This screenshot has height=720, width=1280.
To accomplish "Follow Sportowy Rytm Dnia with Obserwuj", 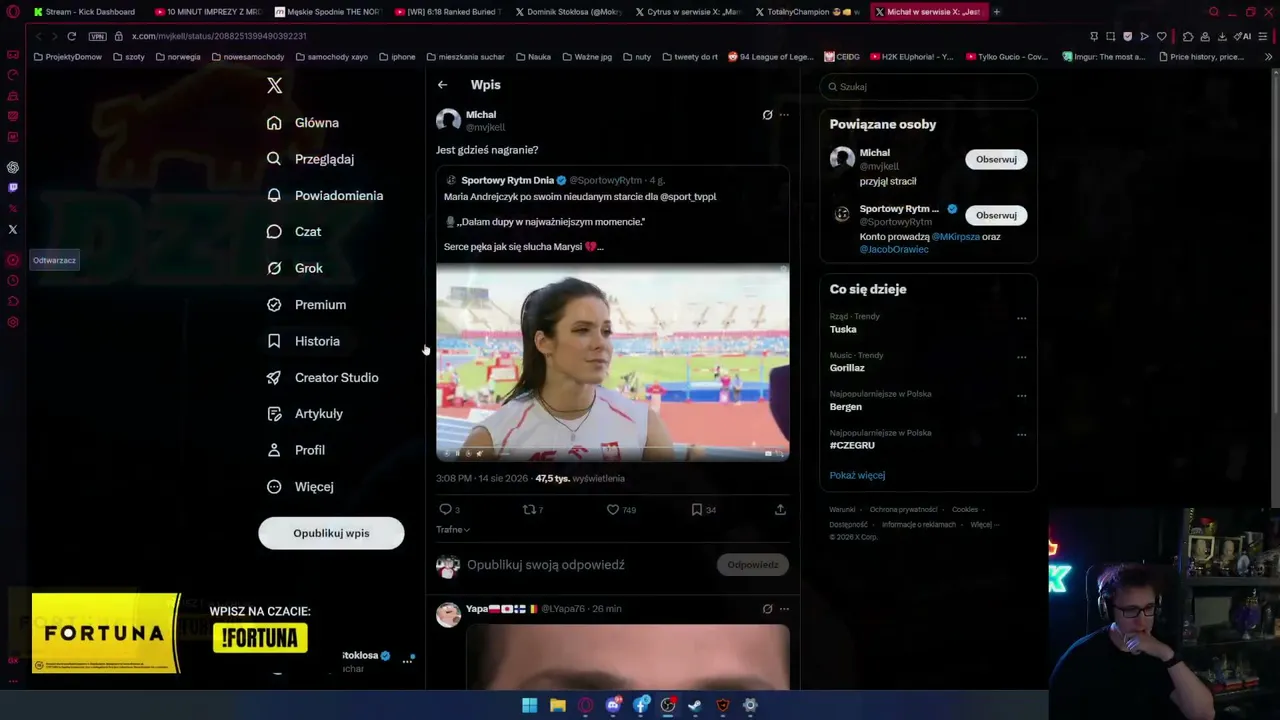I will coord(996,215).
